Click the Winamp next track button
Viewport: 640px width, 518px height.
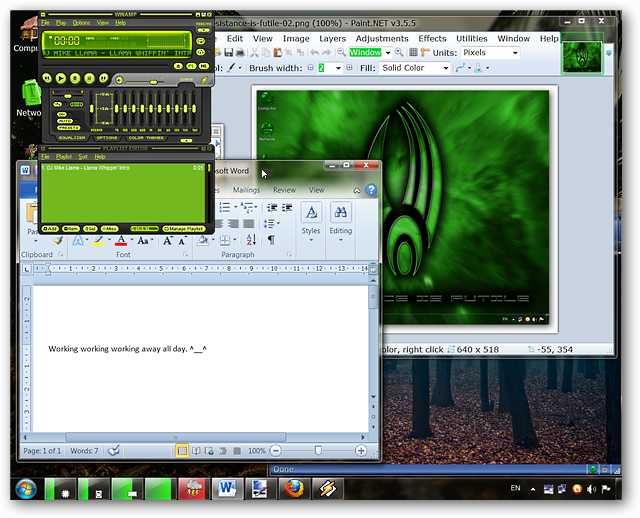coord(104,78)
